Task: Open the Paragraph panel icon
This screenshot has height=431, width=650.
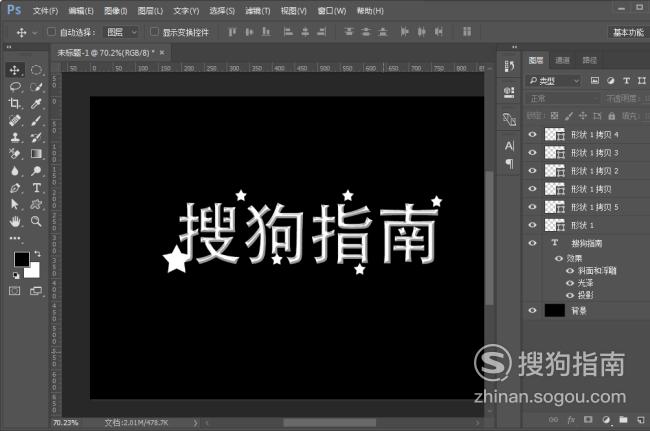Action: (509, 164)
